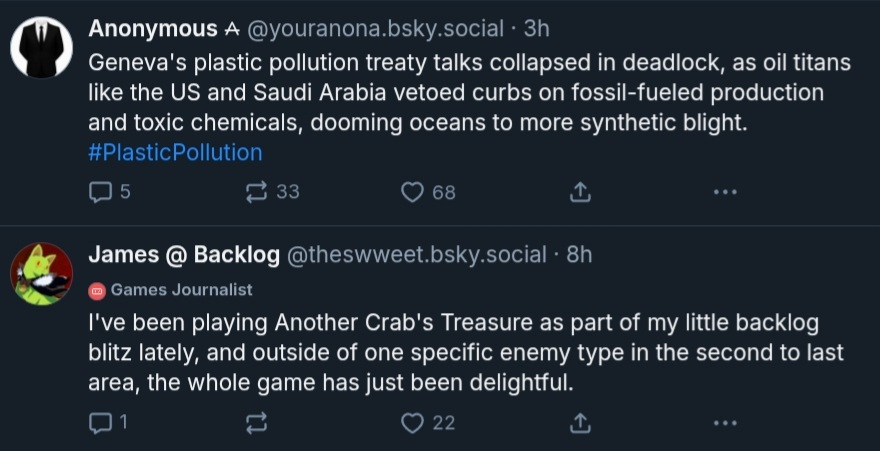Reply to the Anonymous plastic pollution post
Screen dimensions: 880x451
tap(100, 192)
